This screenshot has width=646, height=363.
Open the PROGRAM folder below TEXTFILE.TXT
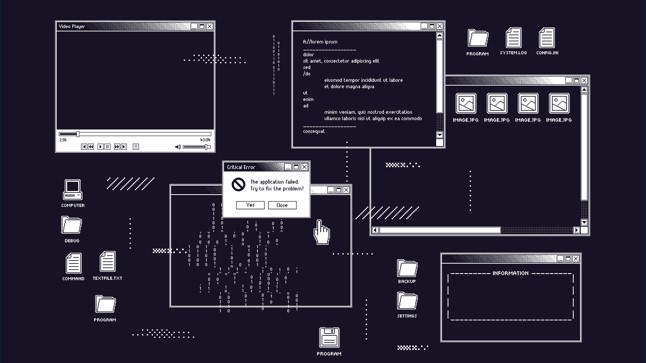105,304
